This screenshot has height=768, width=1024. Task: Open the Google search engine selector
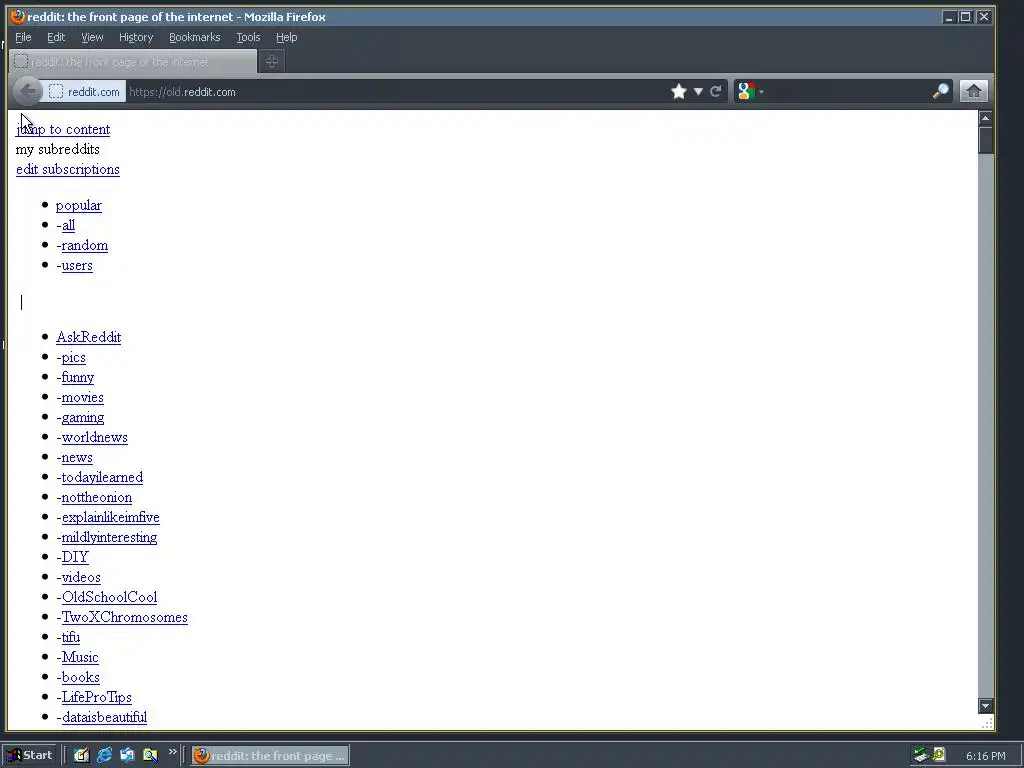(x=749, y=91)
